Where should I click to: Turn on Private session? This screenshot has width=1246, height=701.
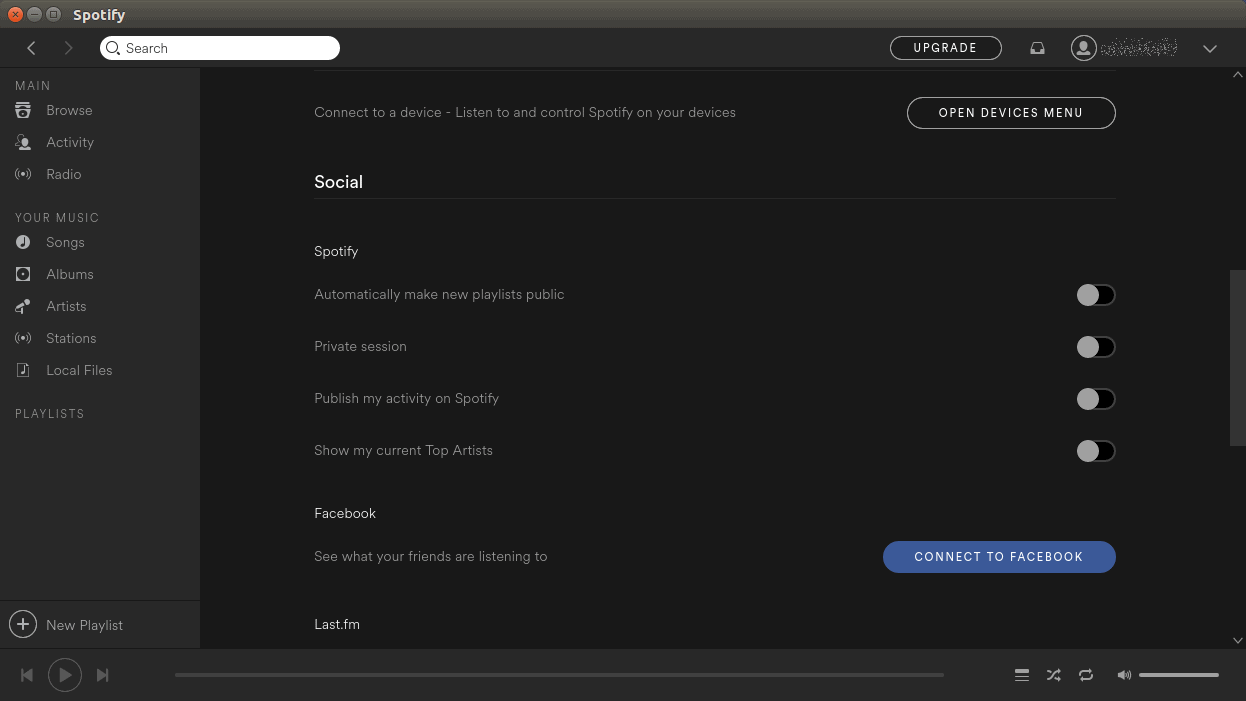[1095, 347]
